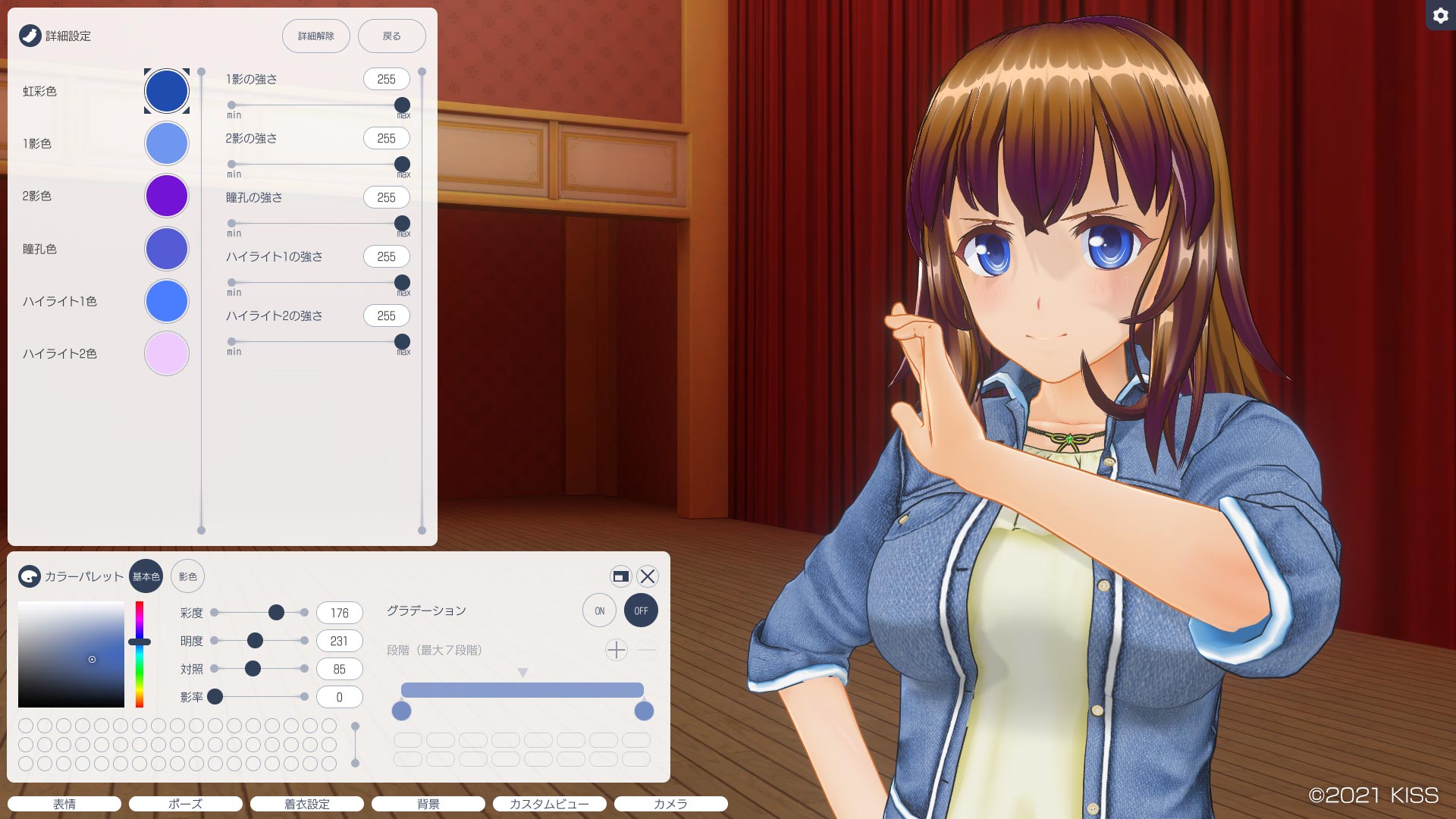Switch to 基本色 tab

[146, 576]
